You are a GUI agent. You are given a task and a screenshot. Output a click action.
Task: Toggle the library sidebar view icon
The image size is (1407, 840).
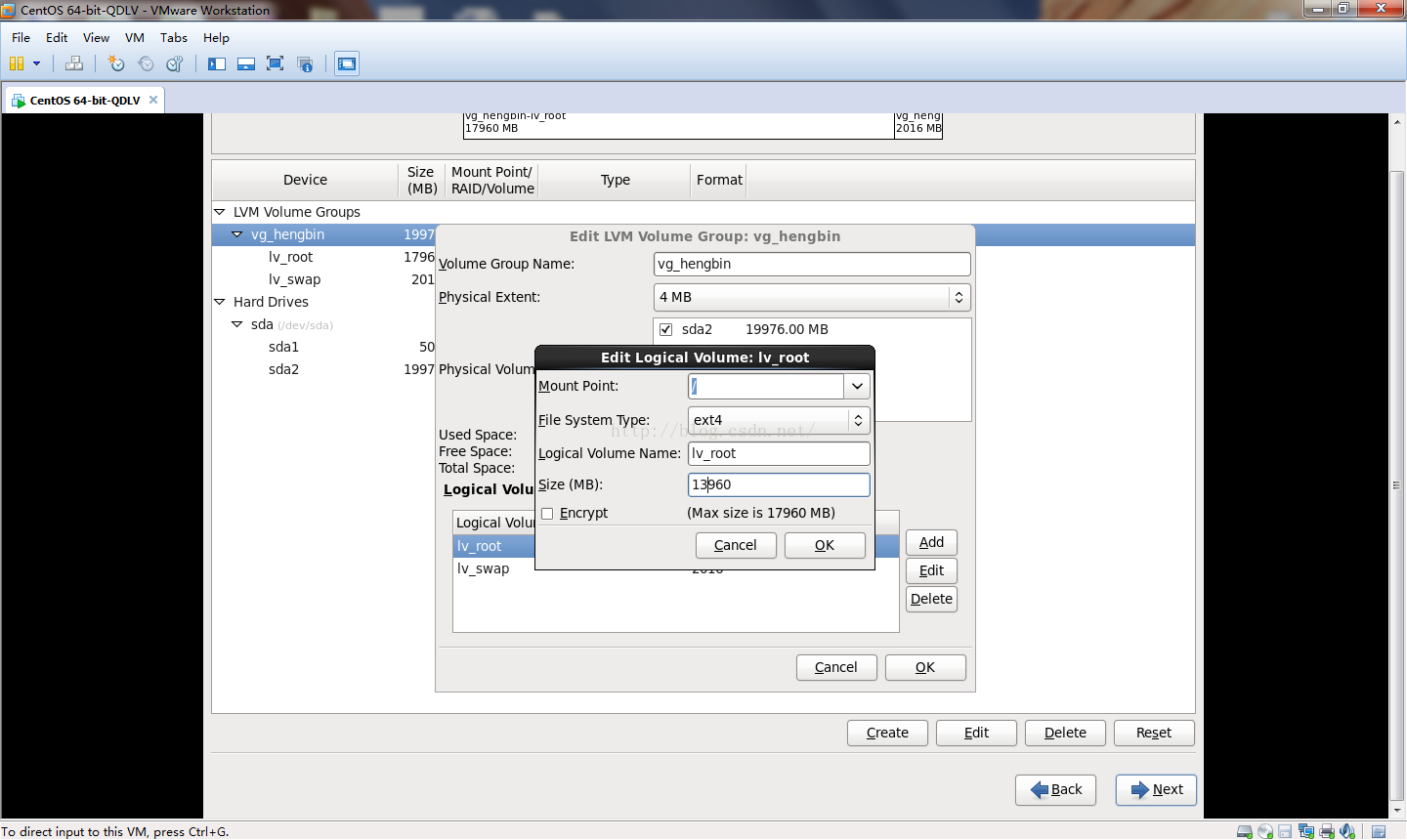point(217,63)
